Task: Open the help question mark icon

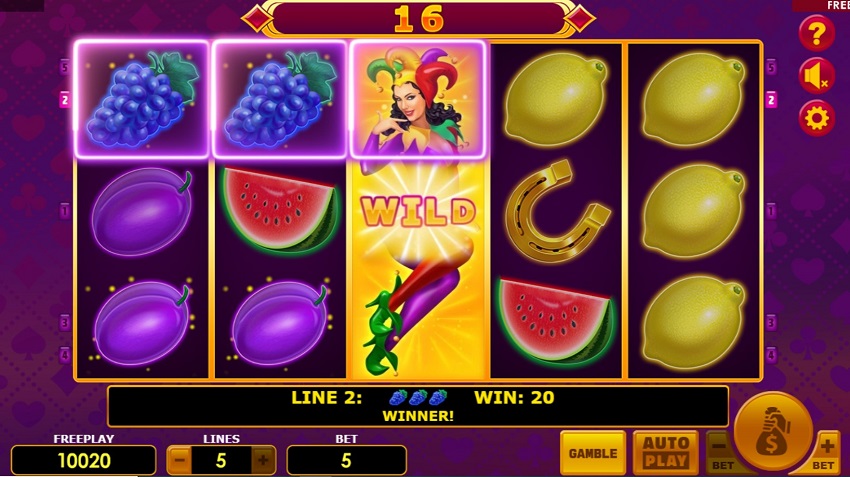Action: coord(816,34)
